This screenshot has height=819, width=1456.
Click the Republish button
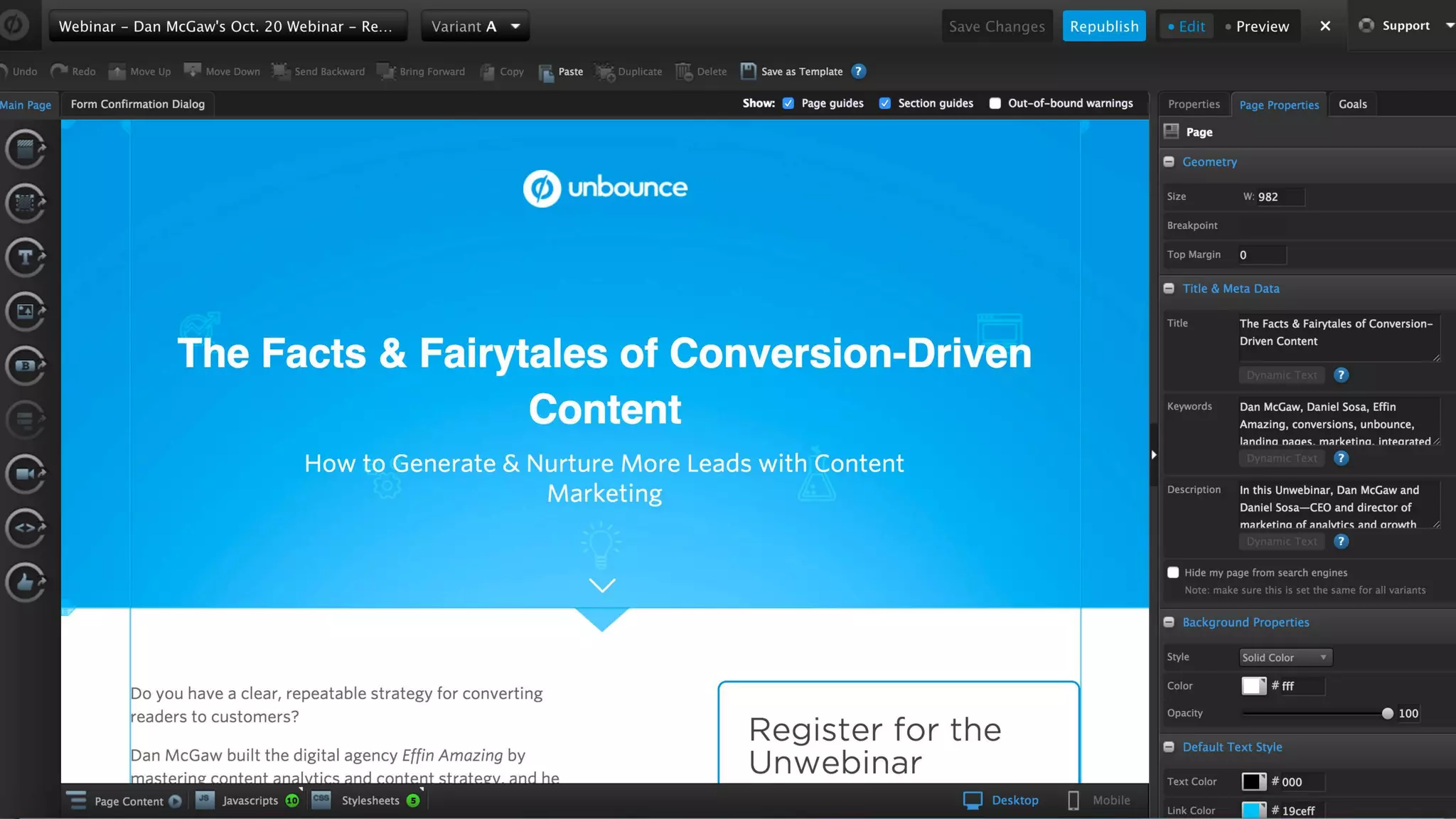coord(1103,26)
